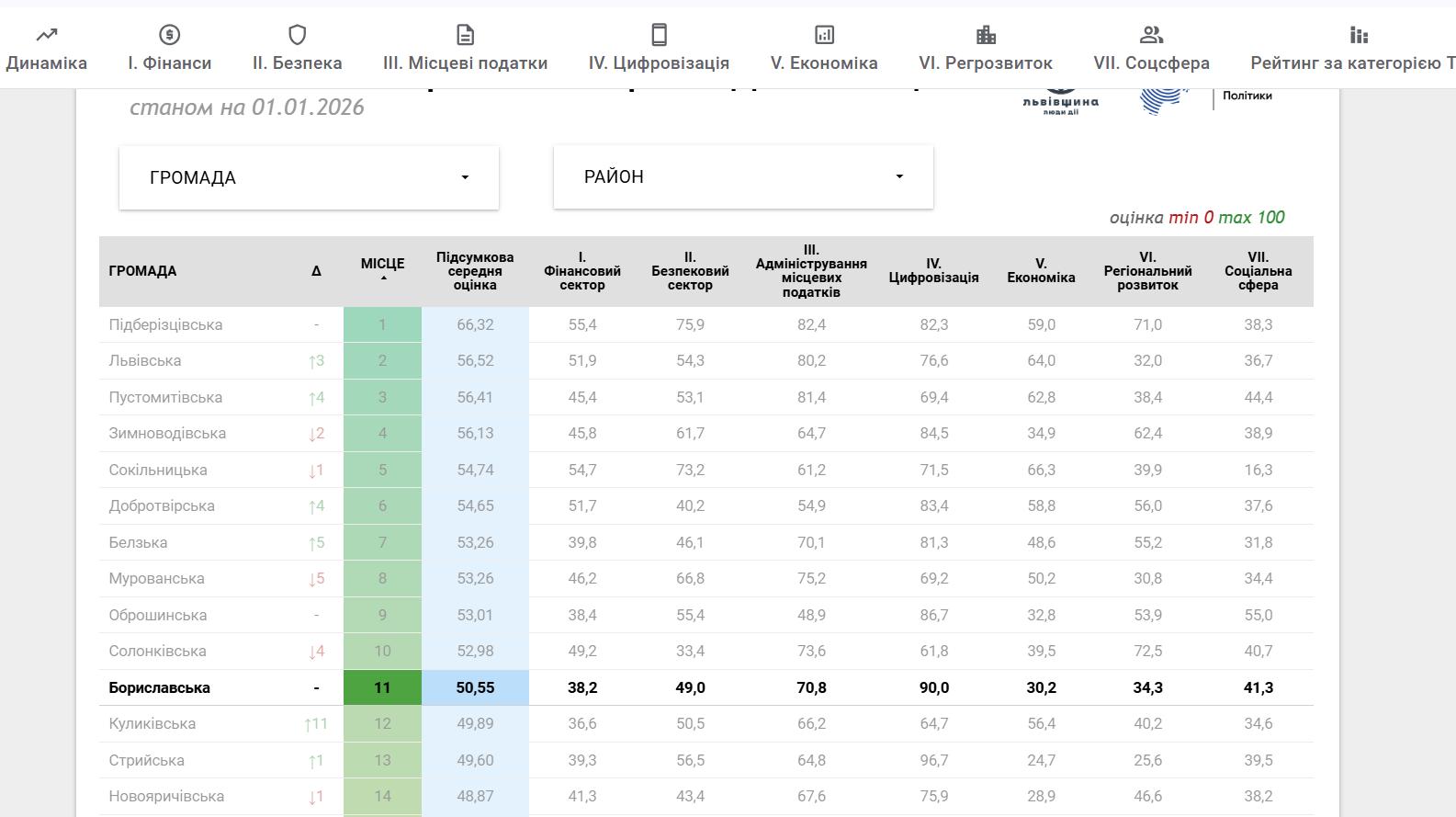Click the Фінанси dollar coin icon
This screenshot has height=817, width=1456.
pyautogui.click(x=169, y=35)
